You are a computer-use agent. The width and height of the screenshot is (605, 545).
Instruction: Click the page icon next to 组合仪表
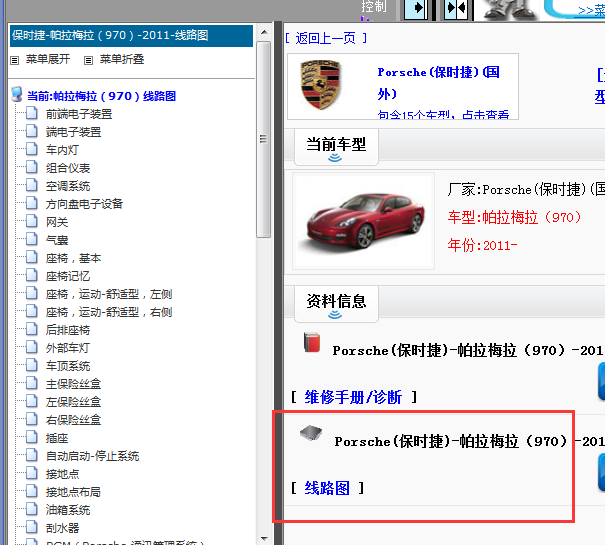tap(32, 167)
